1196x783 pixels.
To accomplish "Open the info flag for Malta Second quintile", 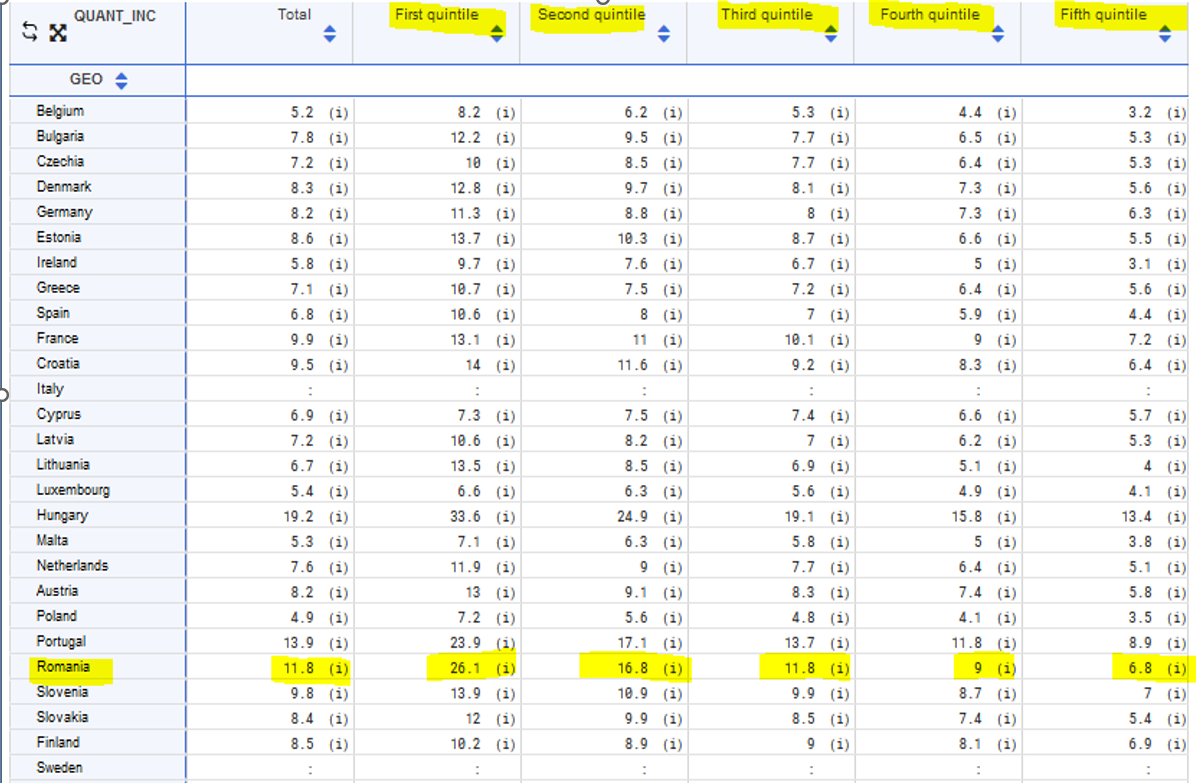I will [673, 542].
